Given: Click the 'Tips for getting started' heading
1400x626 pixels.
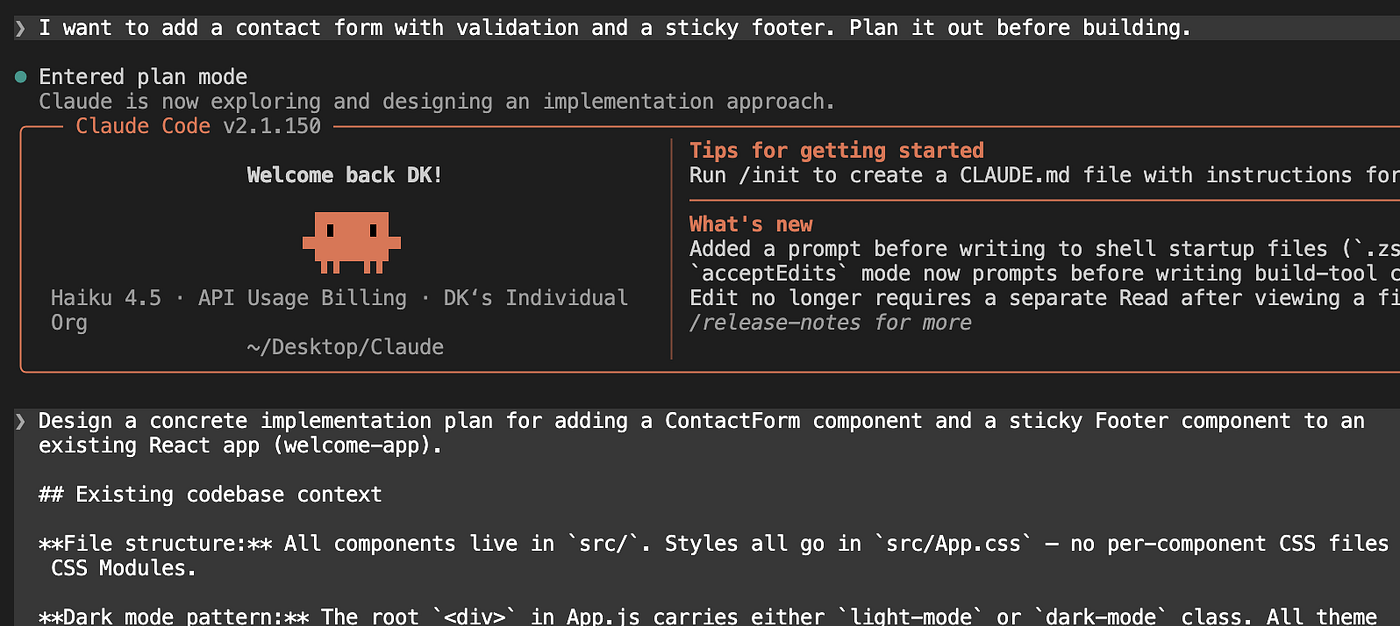Looking at the screenshot, I should (837, 151).
